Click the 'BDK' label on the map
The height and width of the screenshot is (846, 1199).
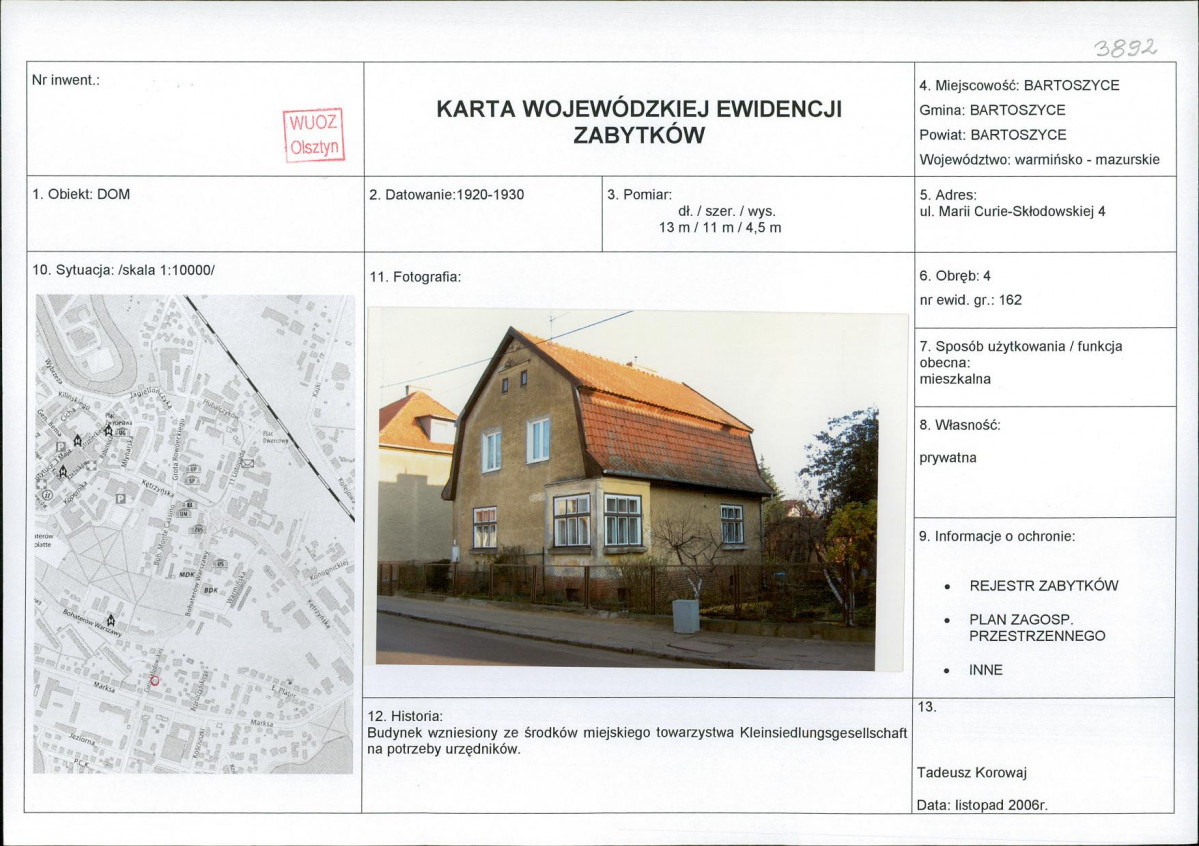pyautogui.click(x=211, y=590)
